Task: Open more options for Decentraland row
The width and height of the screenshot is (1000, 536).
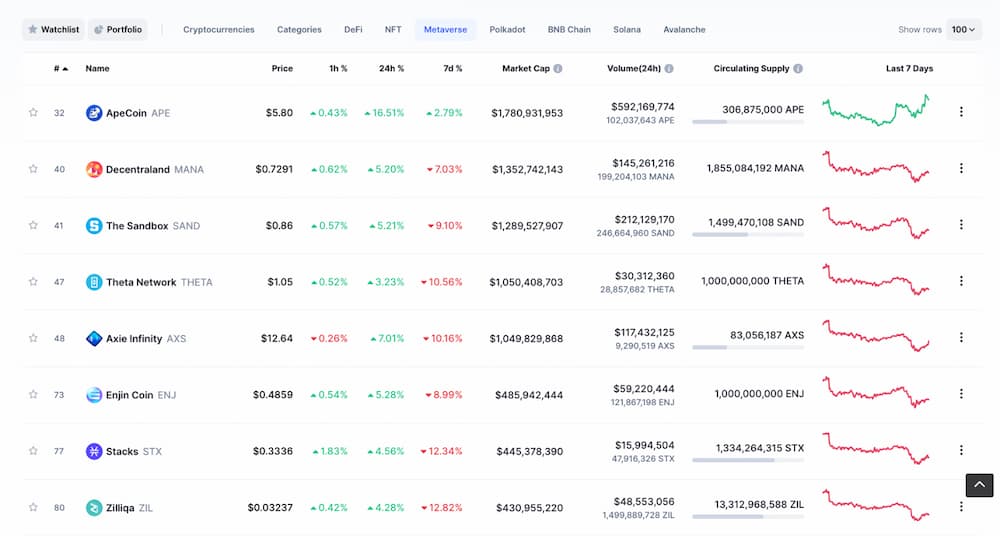Action: click(x=960, y=168)
